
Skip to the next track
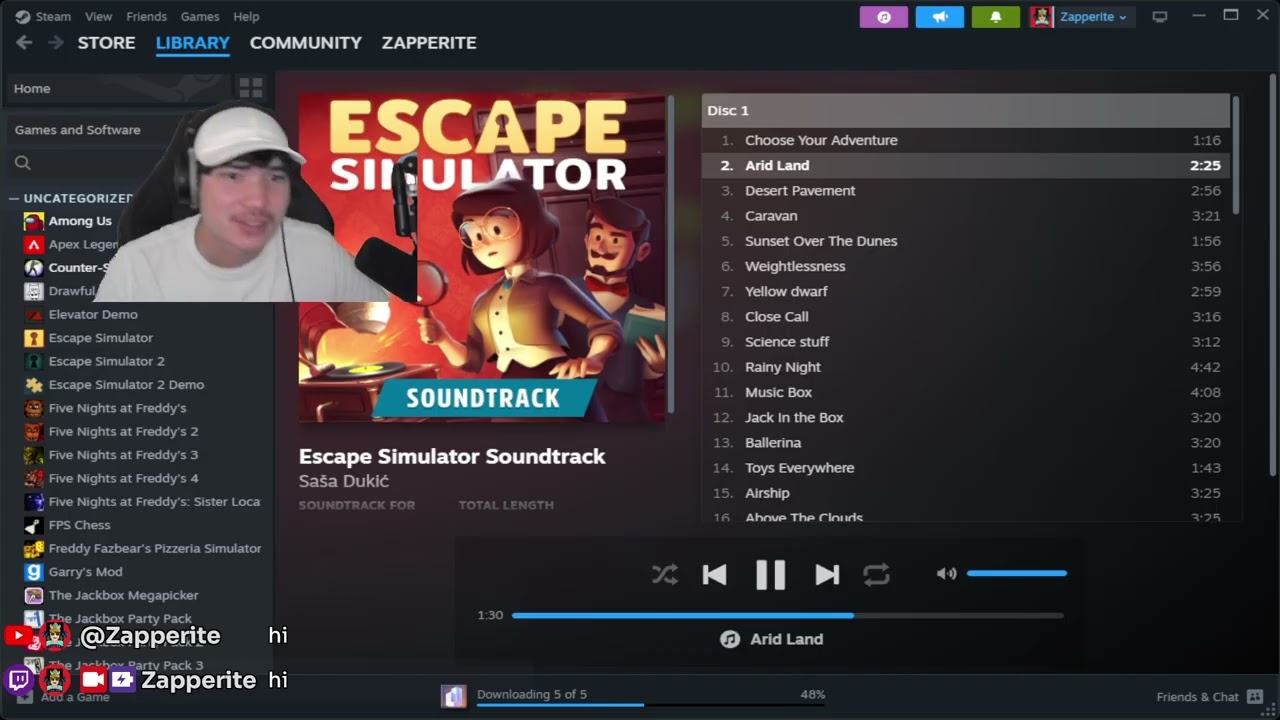click(x=827, y=574)
